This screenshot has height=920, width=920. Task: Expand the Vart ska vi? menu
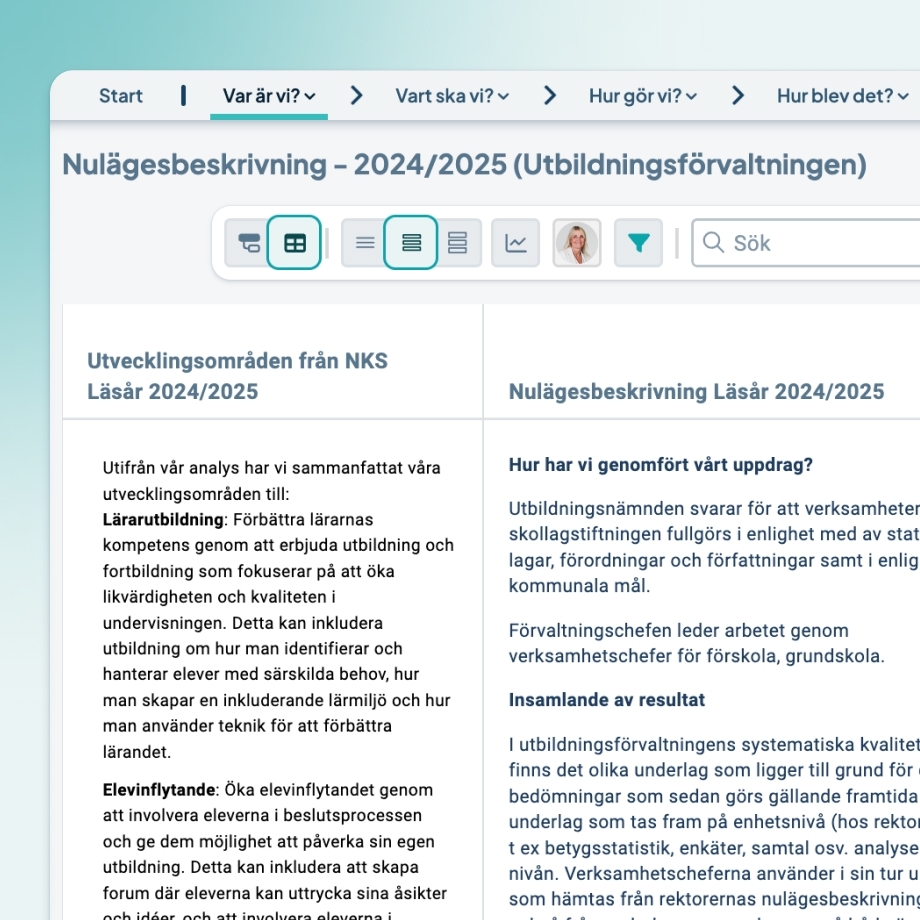[x=450, y=95]
